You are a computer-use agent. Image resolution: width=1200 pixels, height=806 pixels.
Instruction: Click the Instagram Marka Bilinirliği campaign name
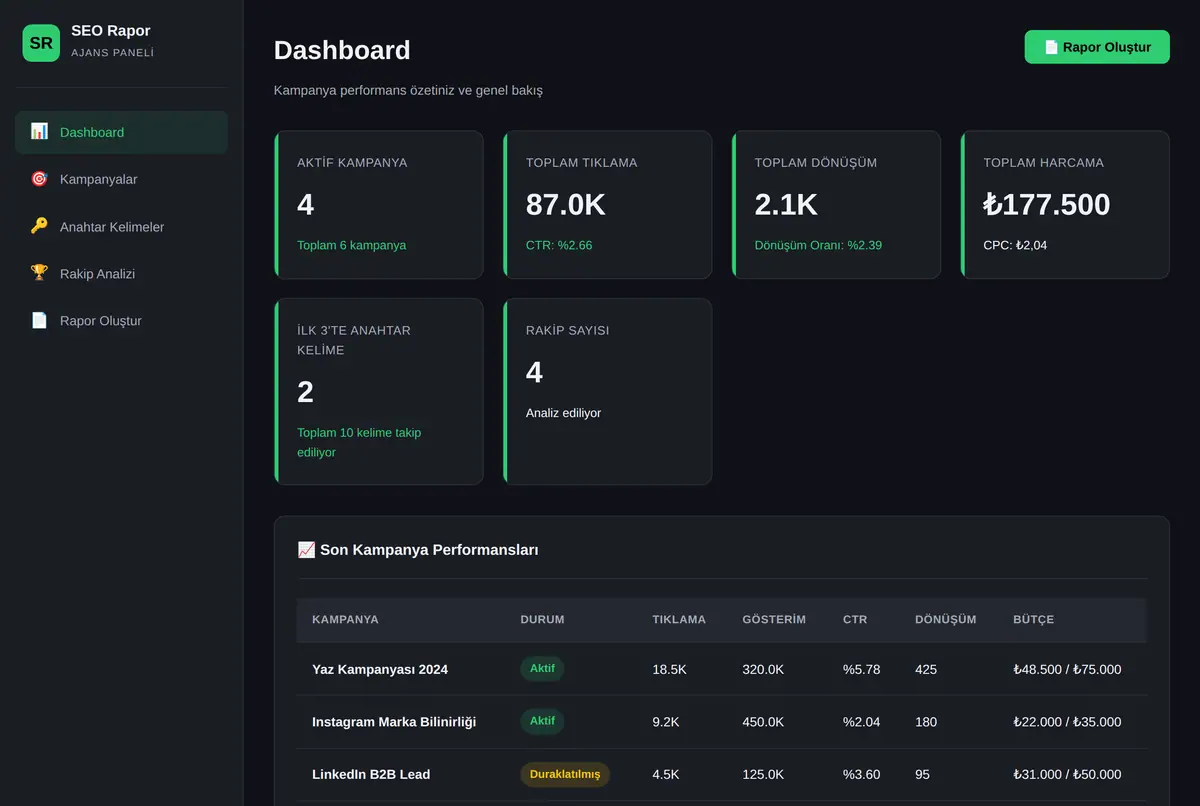[394, 722]
